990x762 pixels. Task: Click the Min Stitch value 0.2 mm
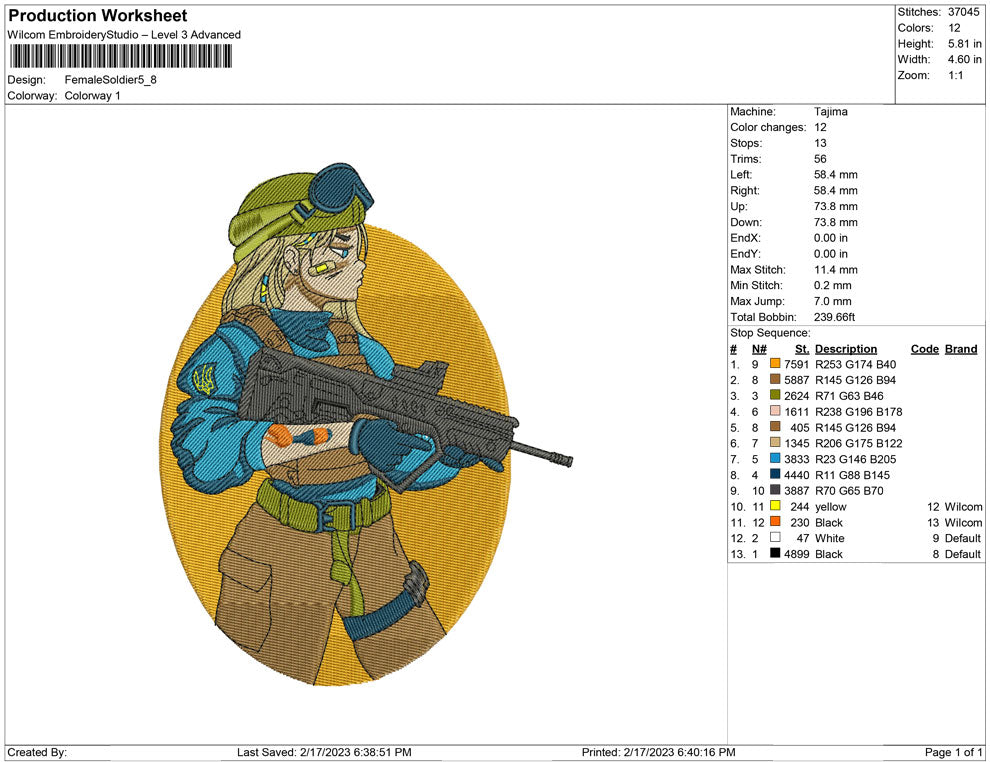(832, 285)
